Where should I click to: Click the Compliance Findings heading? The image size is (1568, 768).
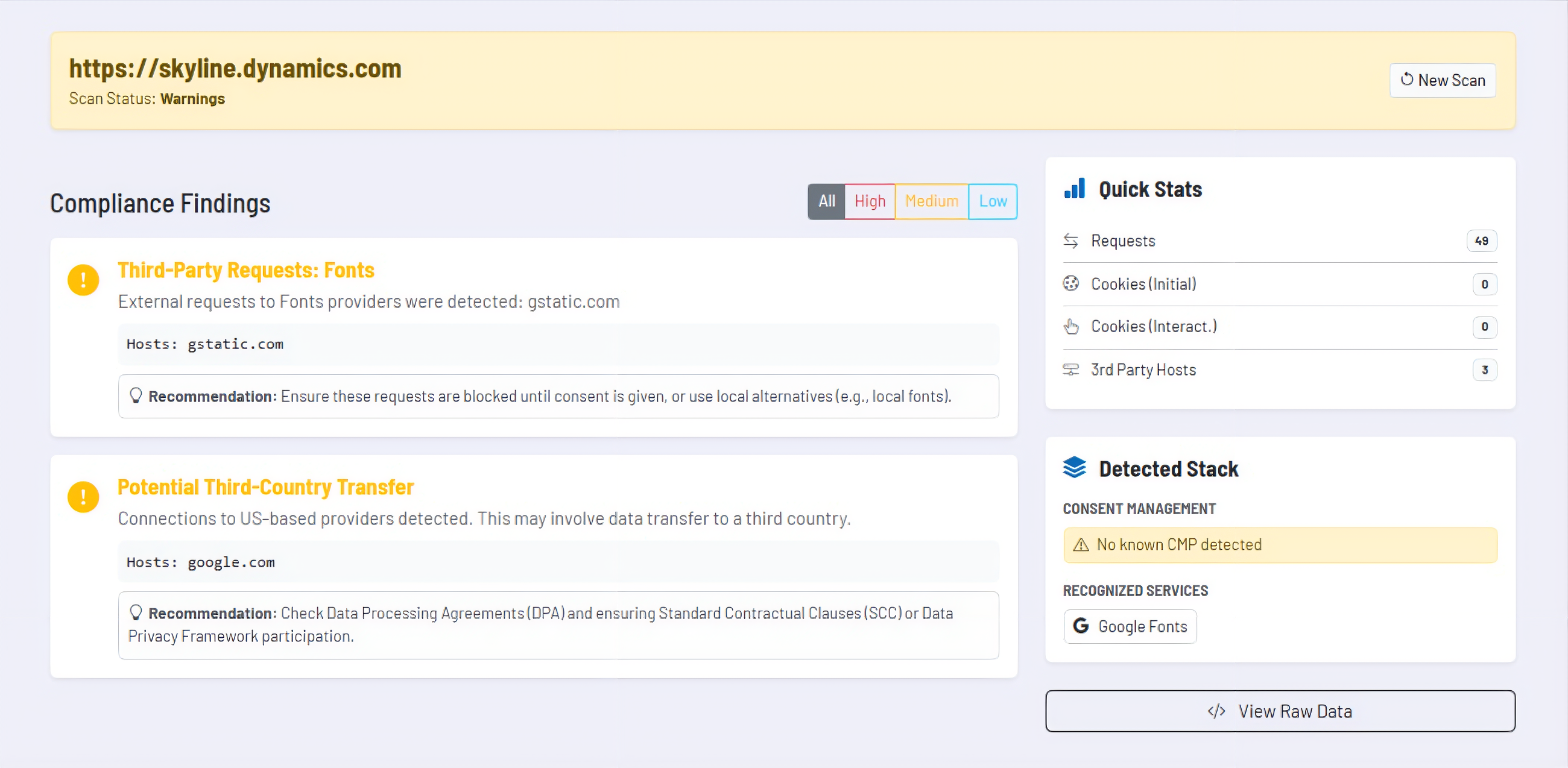[x=160, y=203]
